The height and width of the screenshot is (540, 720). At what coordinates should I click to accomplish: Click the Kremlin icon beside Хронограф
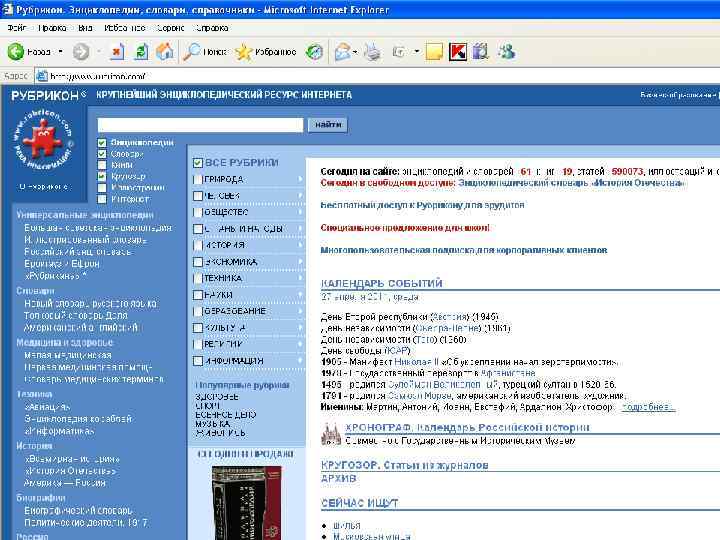click(331, 434)
